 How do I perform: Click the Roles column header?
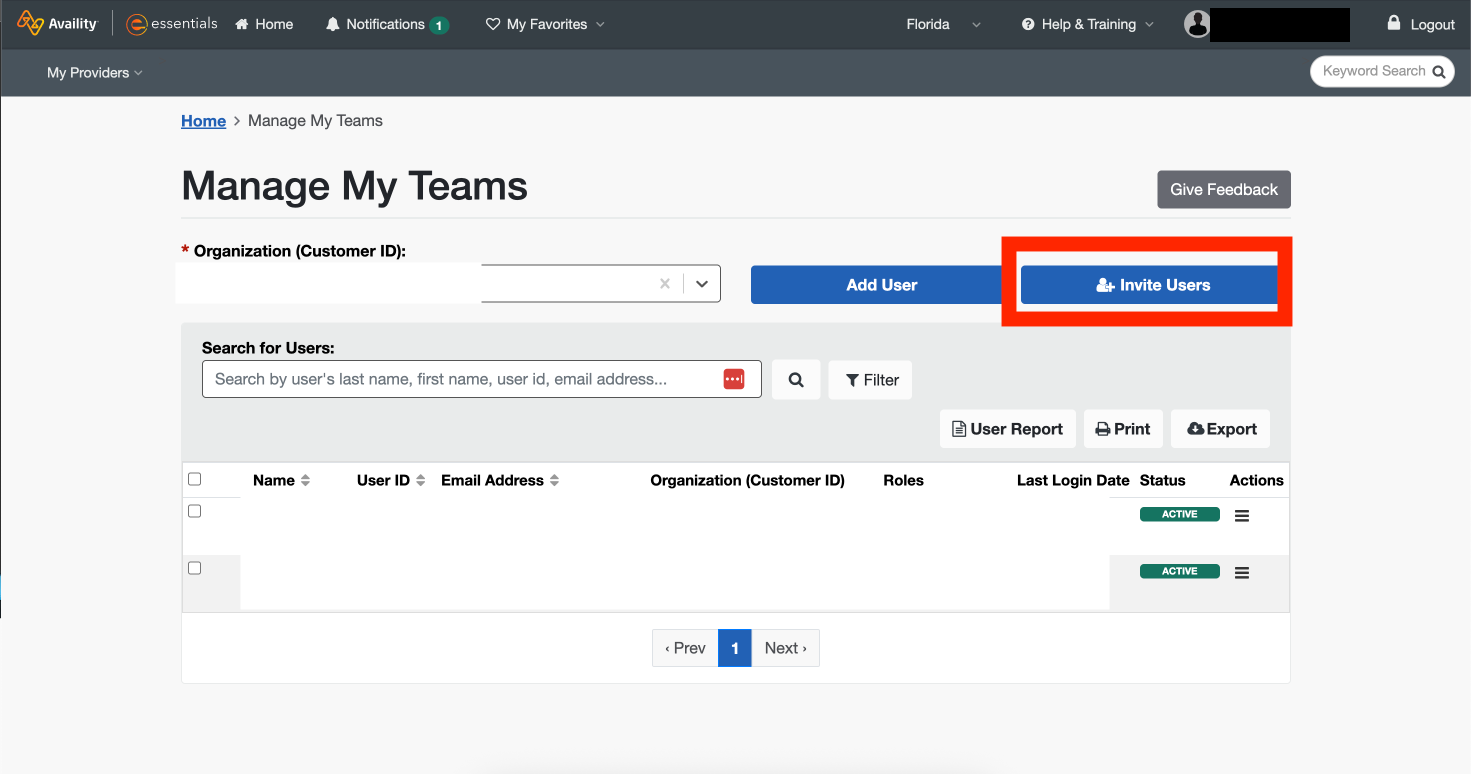click(903, 481)
